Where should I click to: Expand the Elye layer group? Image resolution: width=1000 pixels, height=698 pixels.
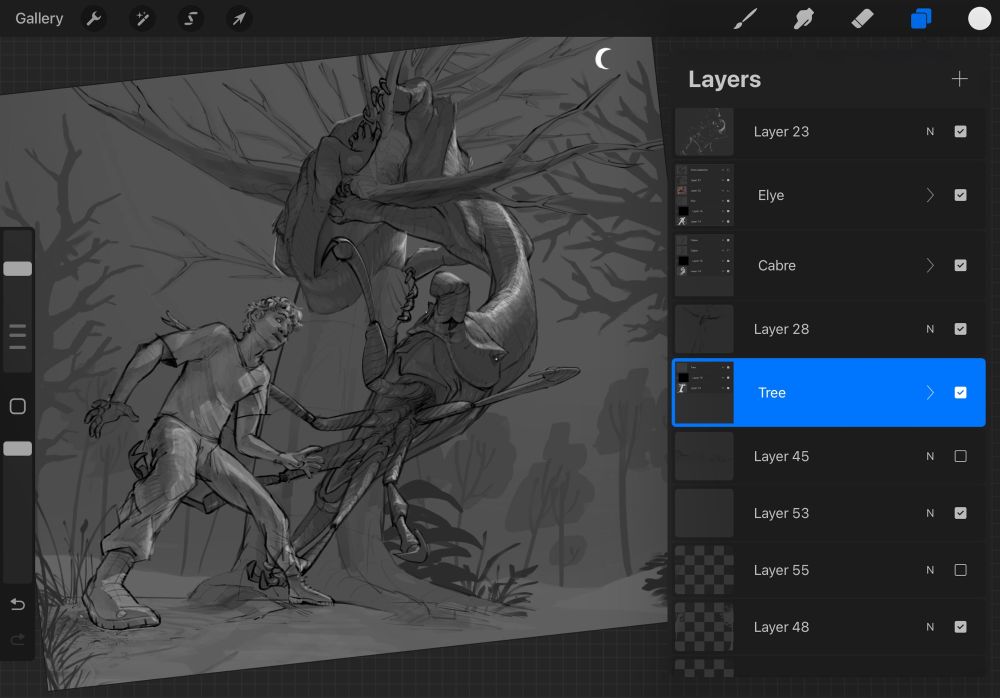click(930, 196)
